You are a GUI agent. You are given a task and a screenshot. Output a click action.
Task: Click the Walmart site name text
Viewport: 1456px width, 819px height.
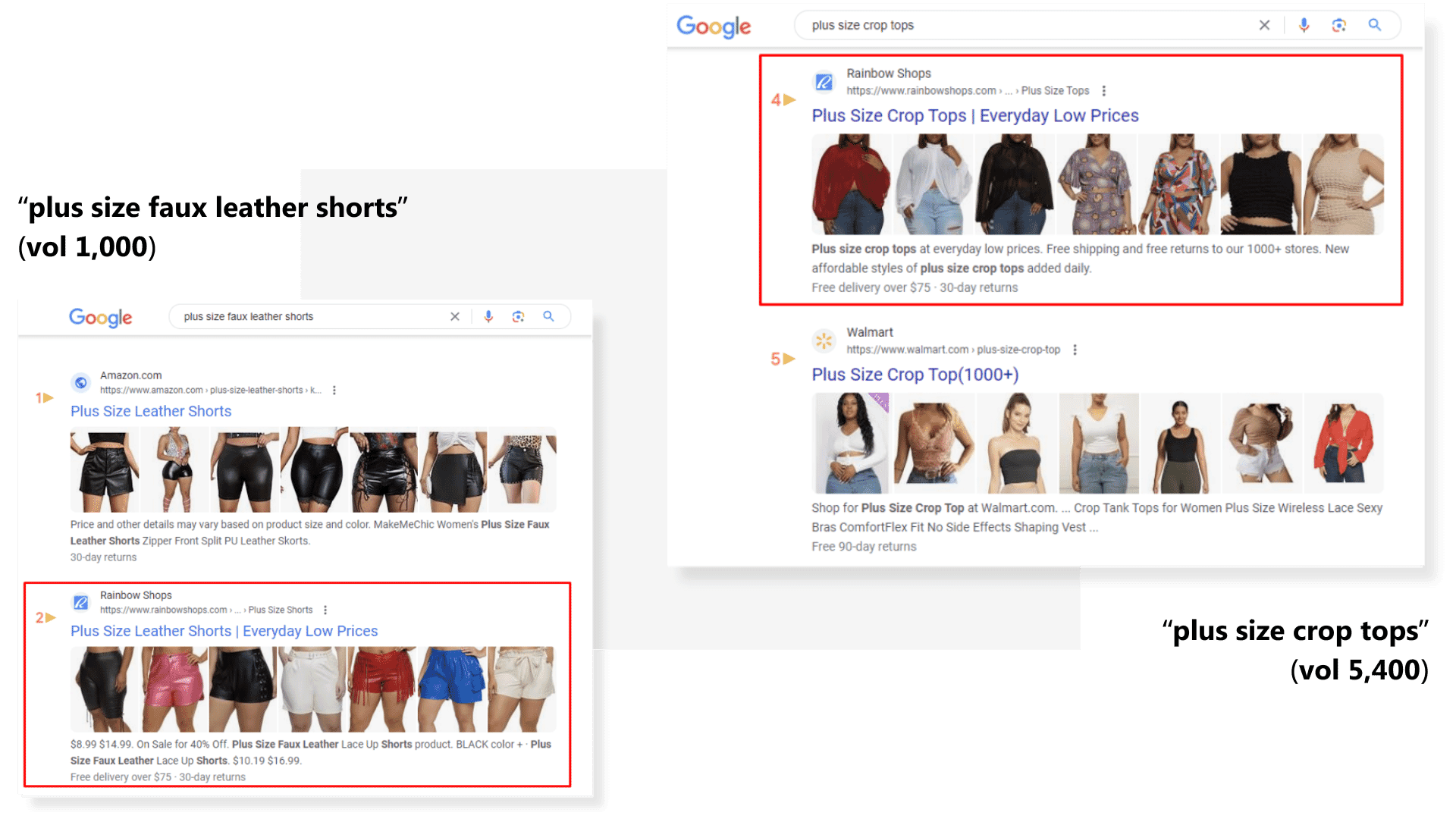click(870, 332)
